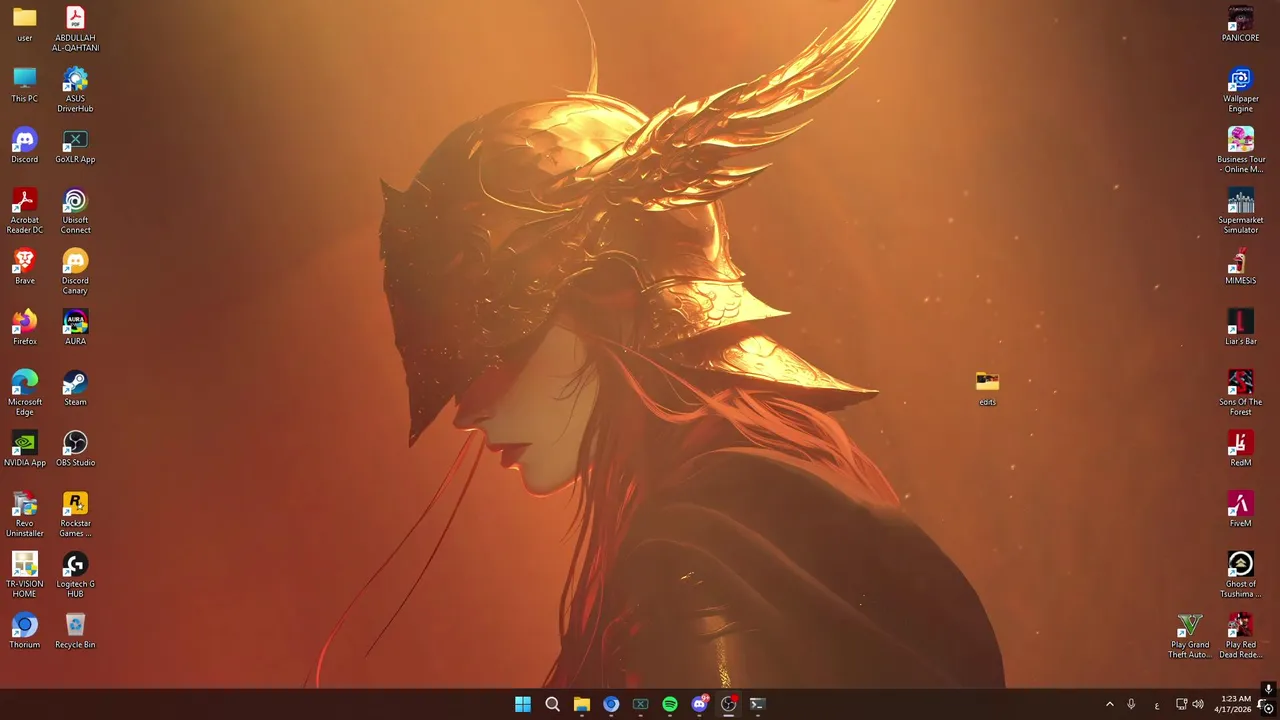This screenshot has width=1280, height=720.
Task: Select the edits folder on desktop
Action: coord(987,389)
